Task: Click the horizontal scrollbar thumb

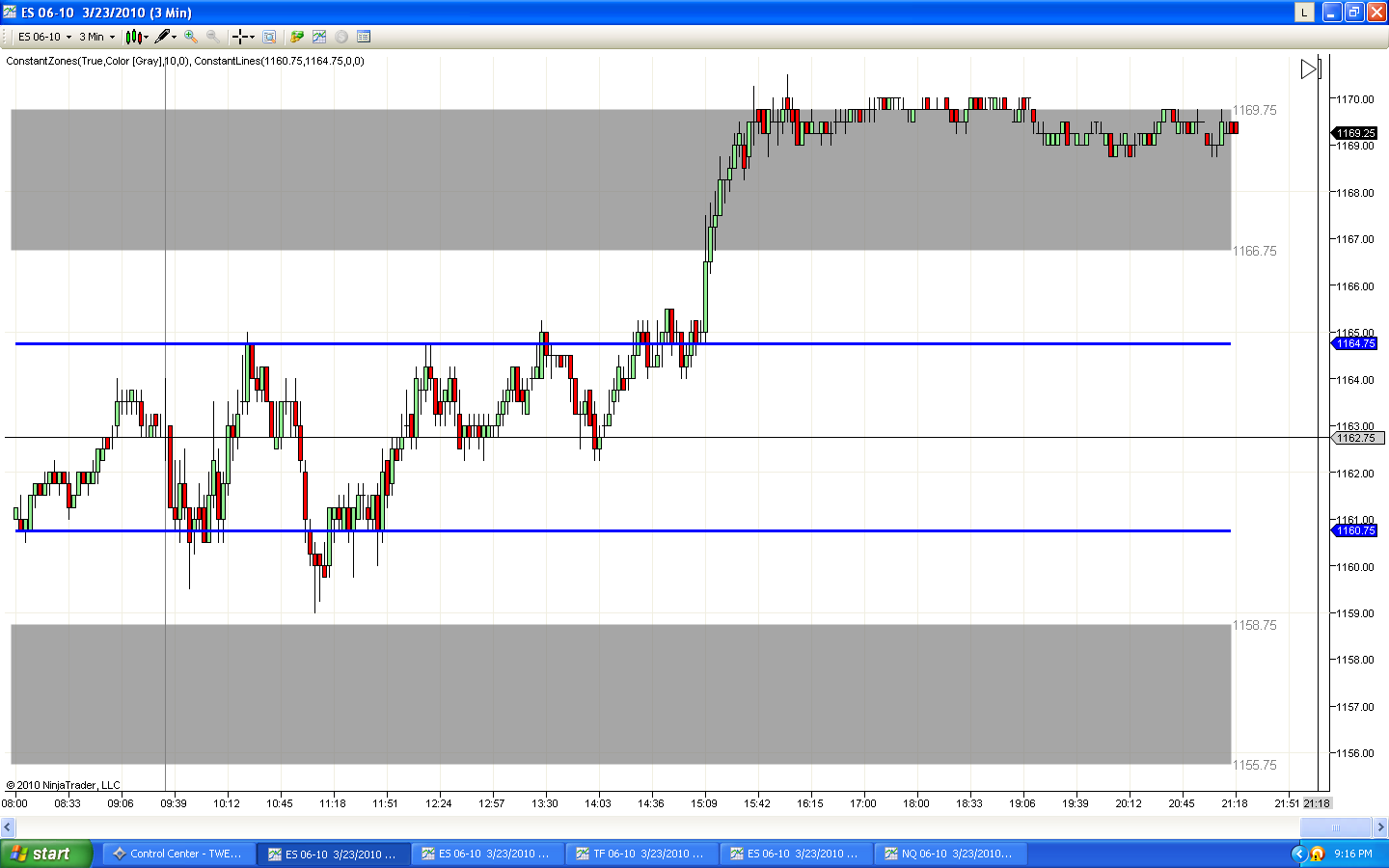Action: pyautogui.click(x=1336, y=827)
